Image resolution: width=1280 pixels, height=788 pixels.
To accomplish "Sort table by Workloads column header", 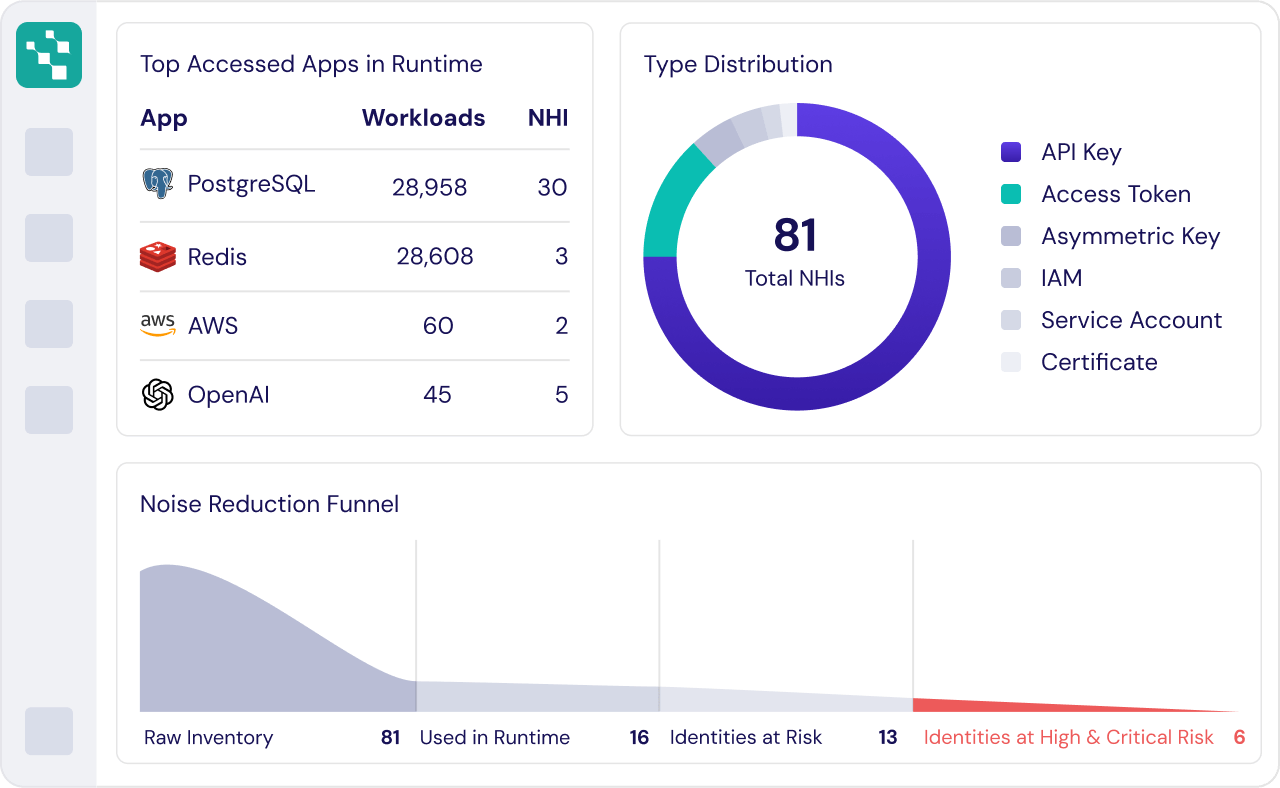I will coord(423,118).
